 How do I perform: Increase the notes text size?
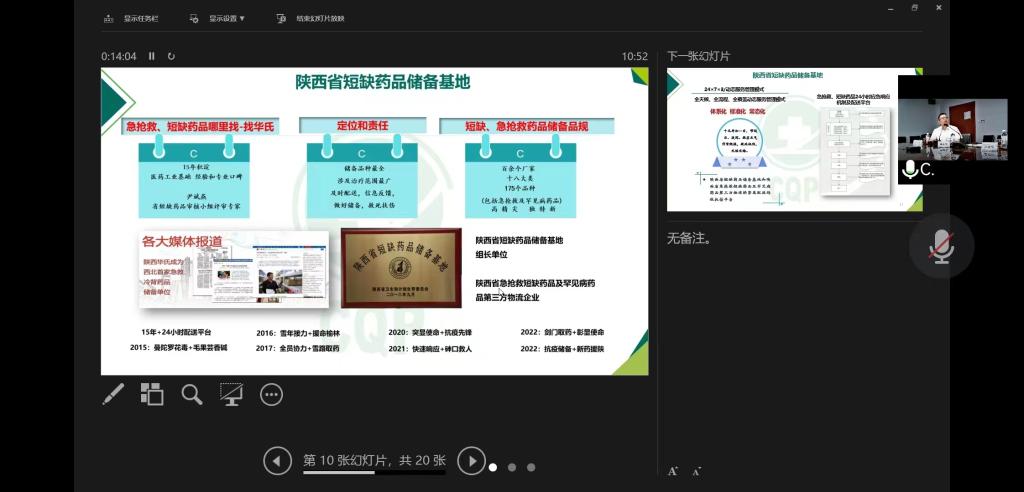[673, 471]
